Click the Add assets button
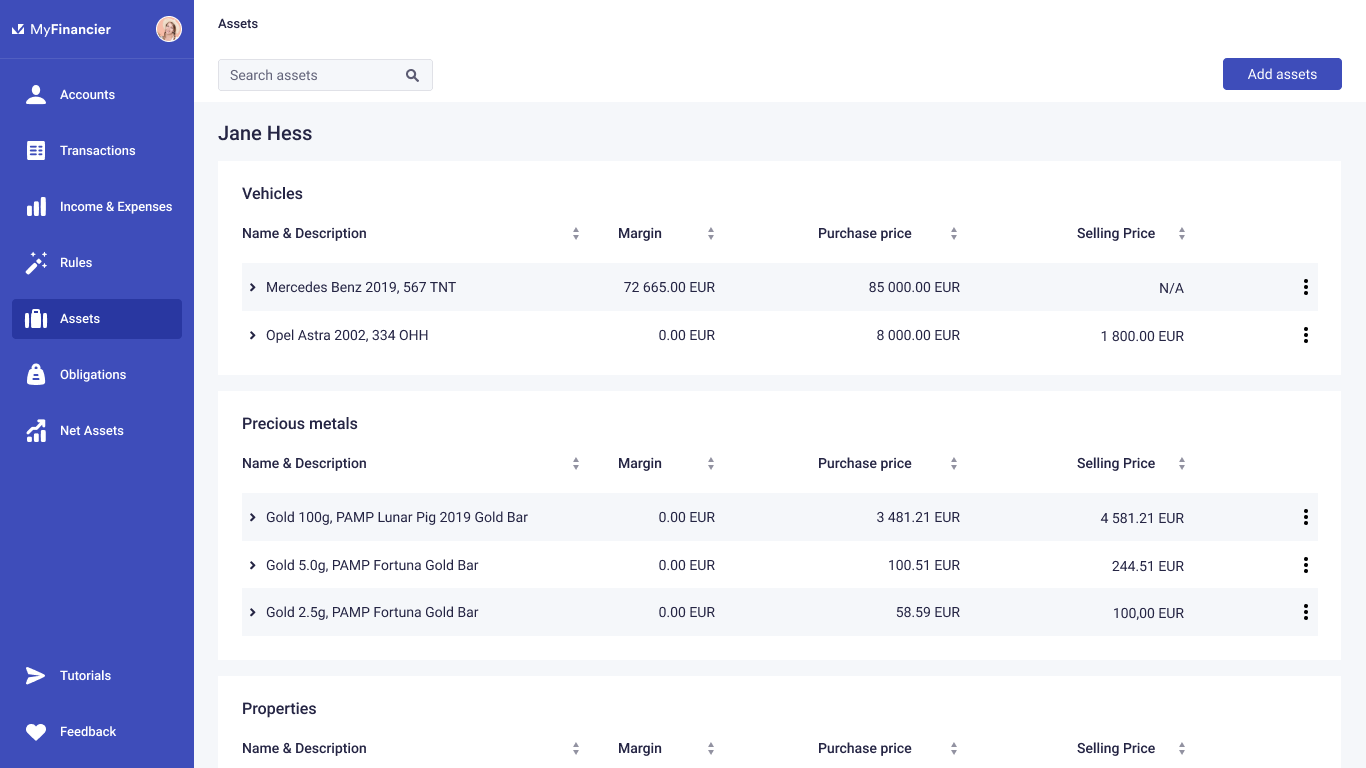The image size is (1366, 768). click(1281, 74)
